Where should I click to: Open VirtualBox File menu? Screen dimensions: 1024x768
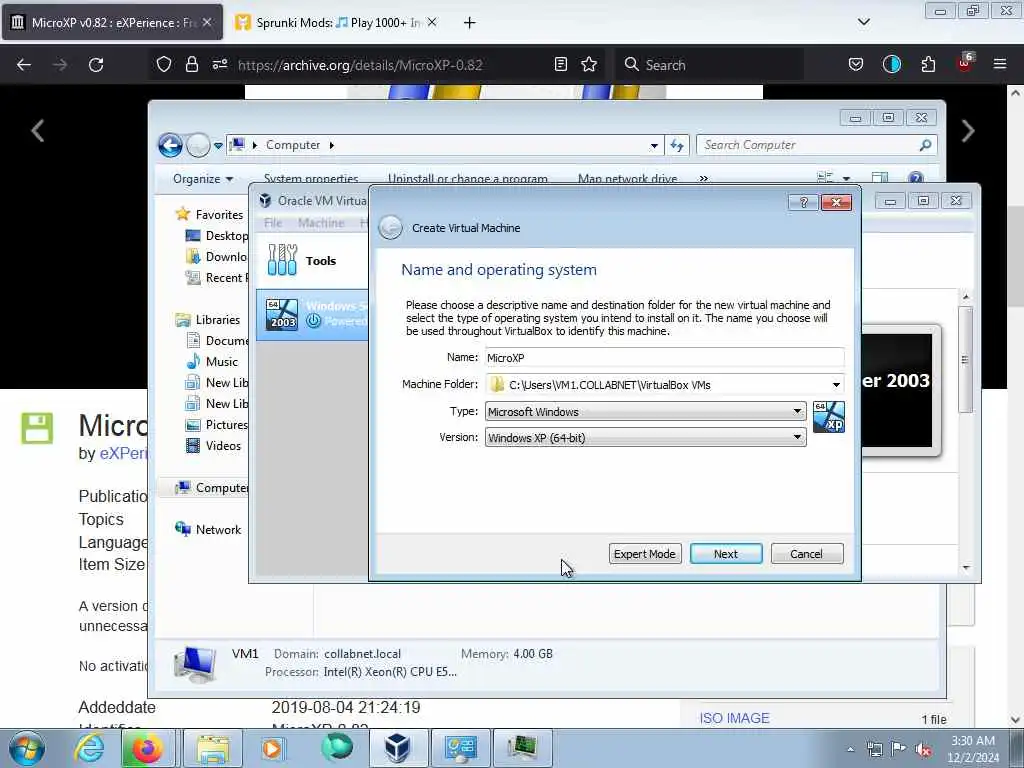273,223
